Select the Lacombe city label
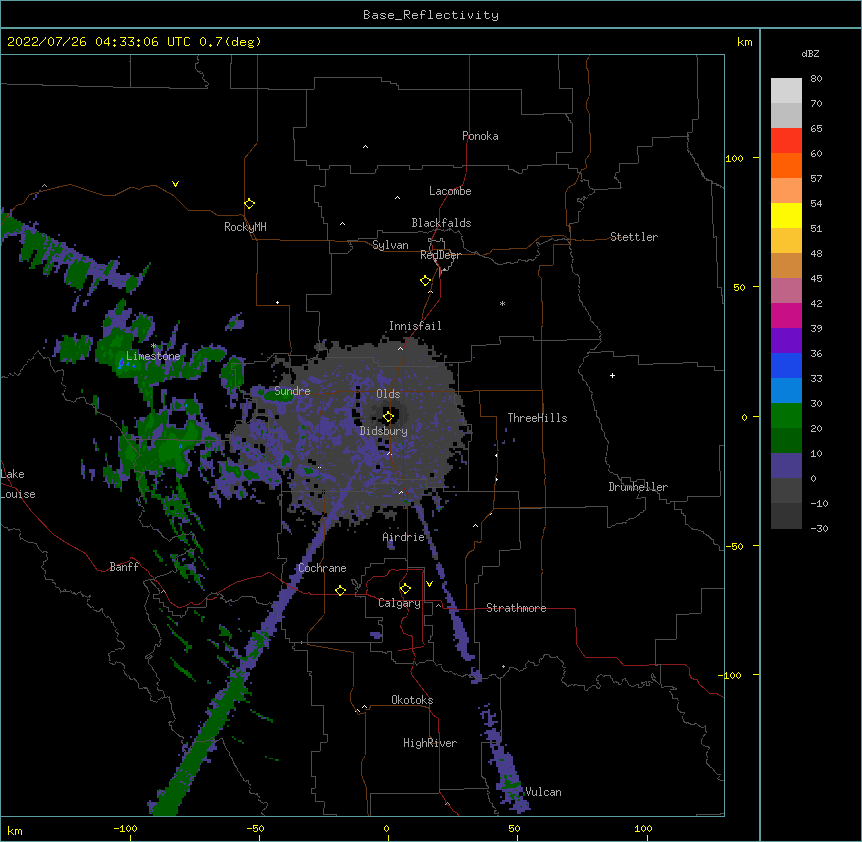862x842 pixels. point(450,191)
